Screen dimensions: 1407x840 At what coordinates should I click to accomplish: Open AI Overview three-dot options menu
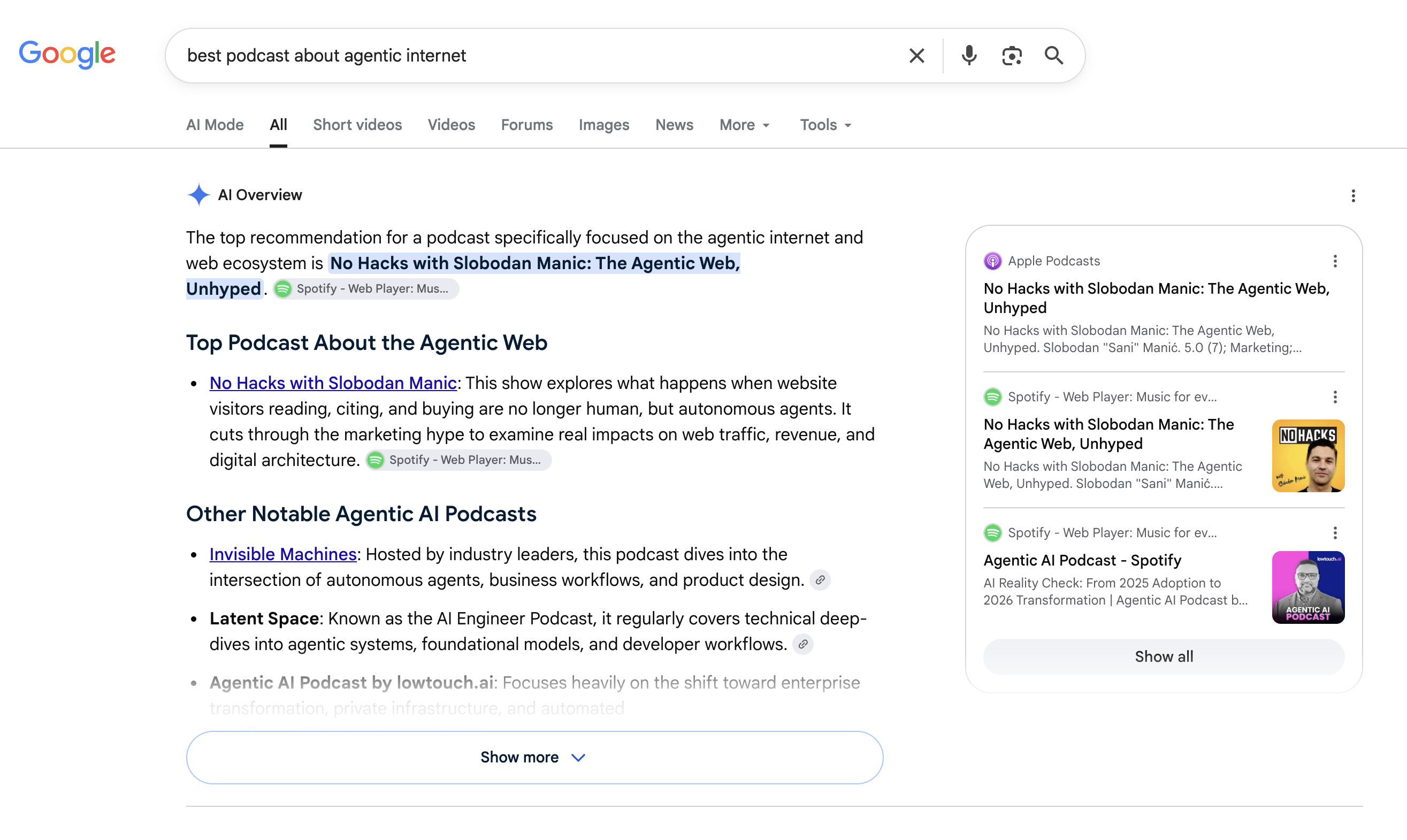(x=1352, y=196)
